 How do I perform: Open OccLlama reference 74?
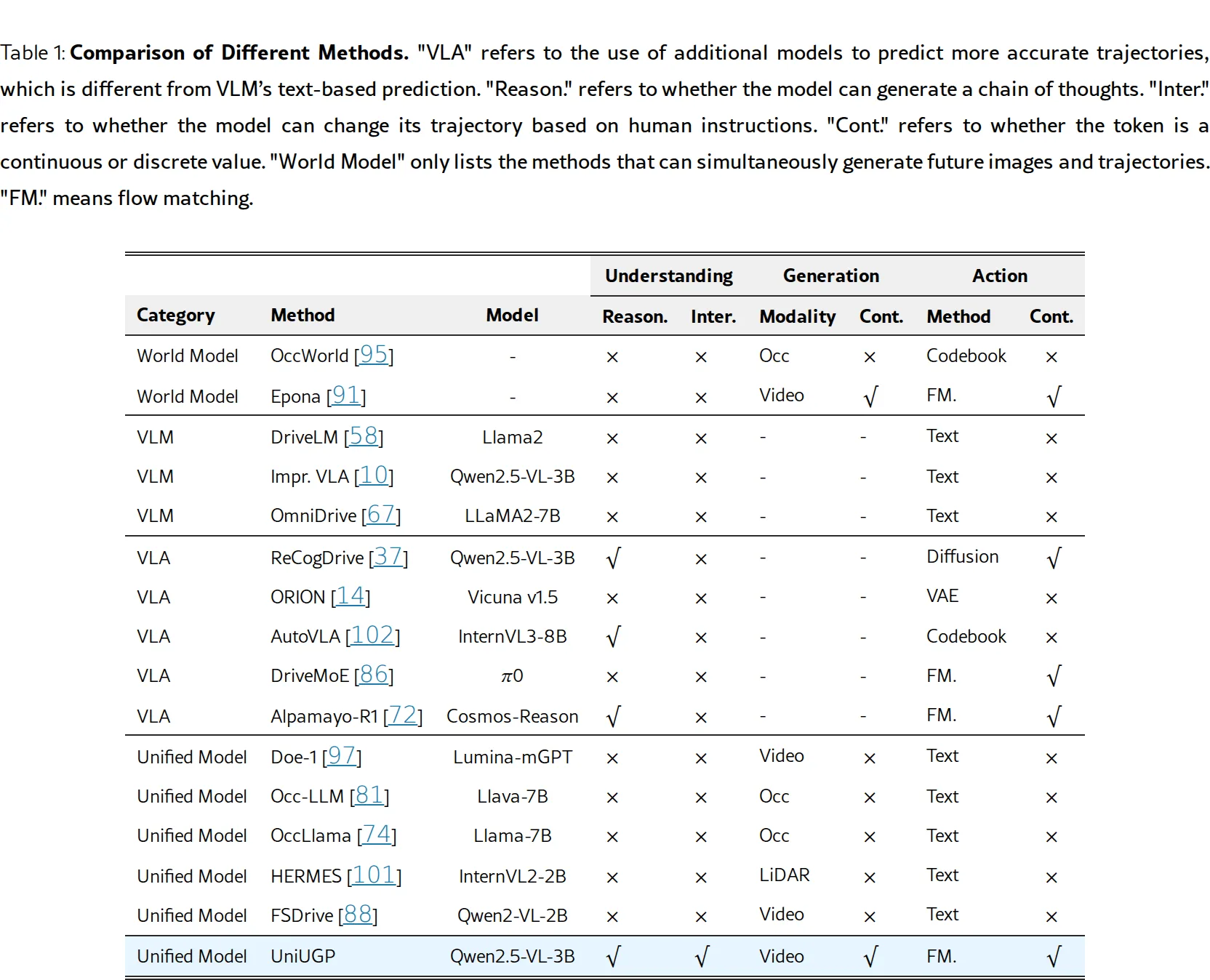(377, 834)
